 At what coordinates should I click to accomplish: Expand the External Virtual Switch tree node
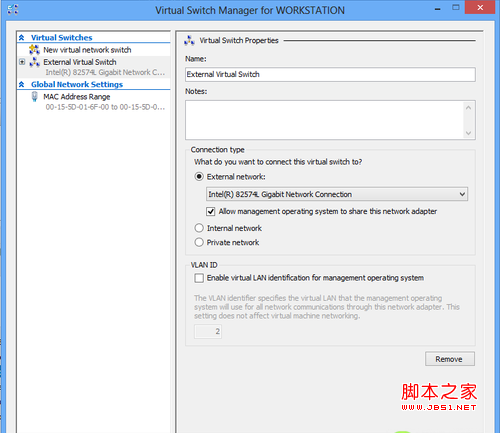click(x=22, y=62)
